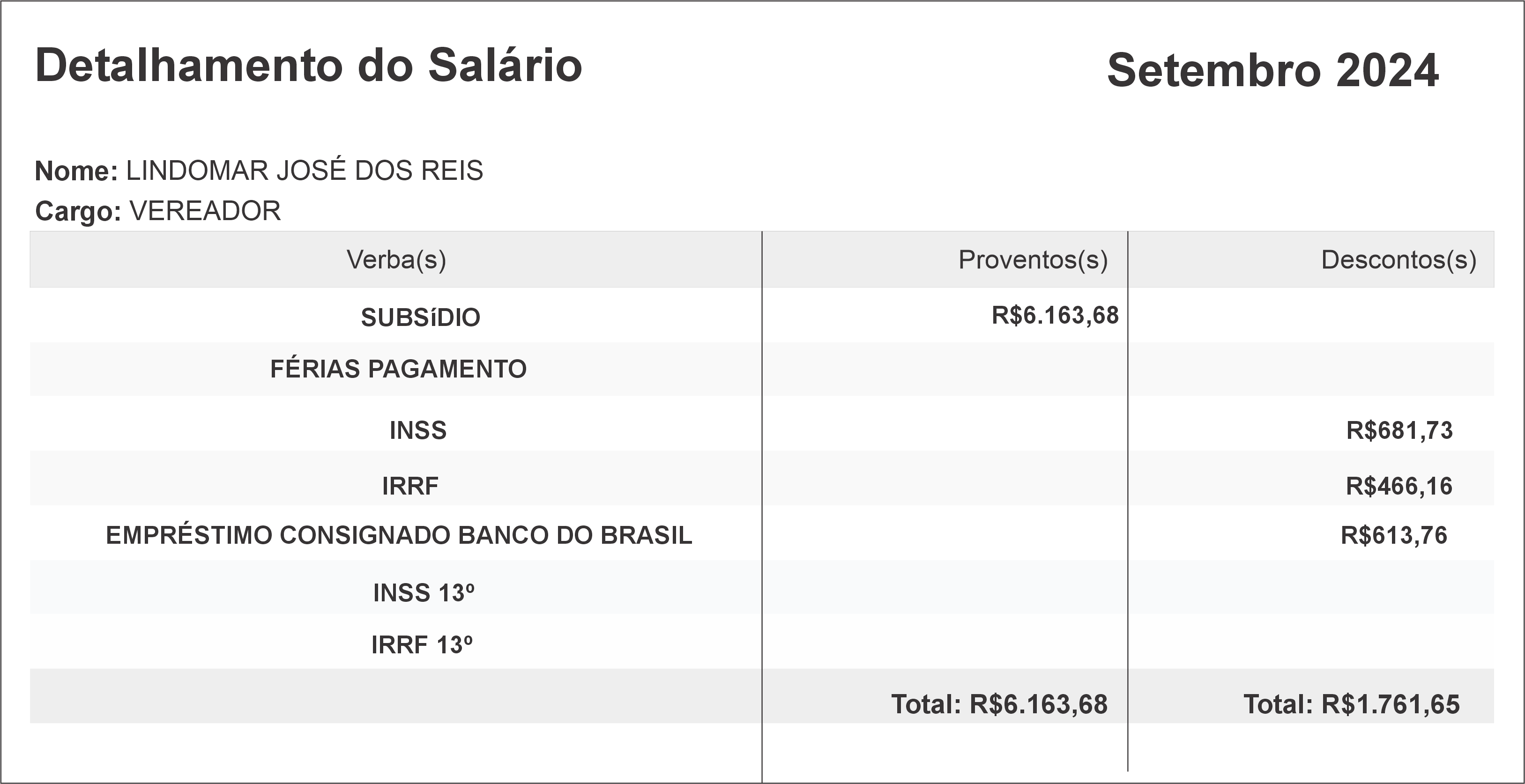Screen dimensions: 1525x784
Task: Click the IRRF discount value R$466,16
Action: 1399,487
